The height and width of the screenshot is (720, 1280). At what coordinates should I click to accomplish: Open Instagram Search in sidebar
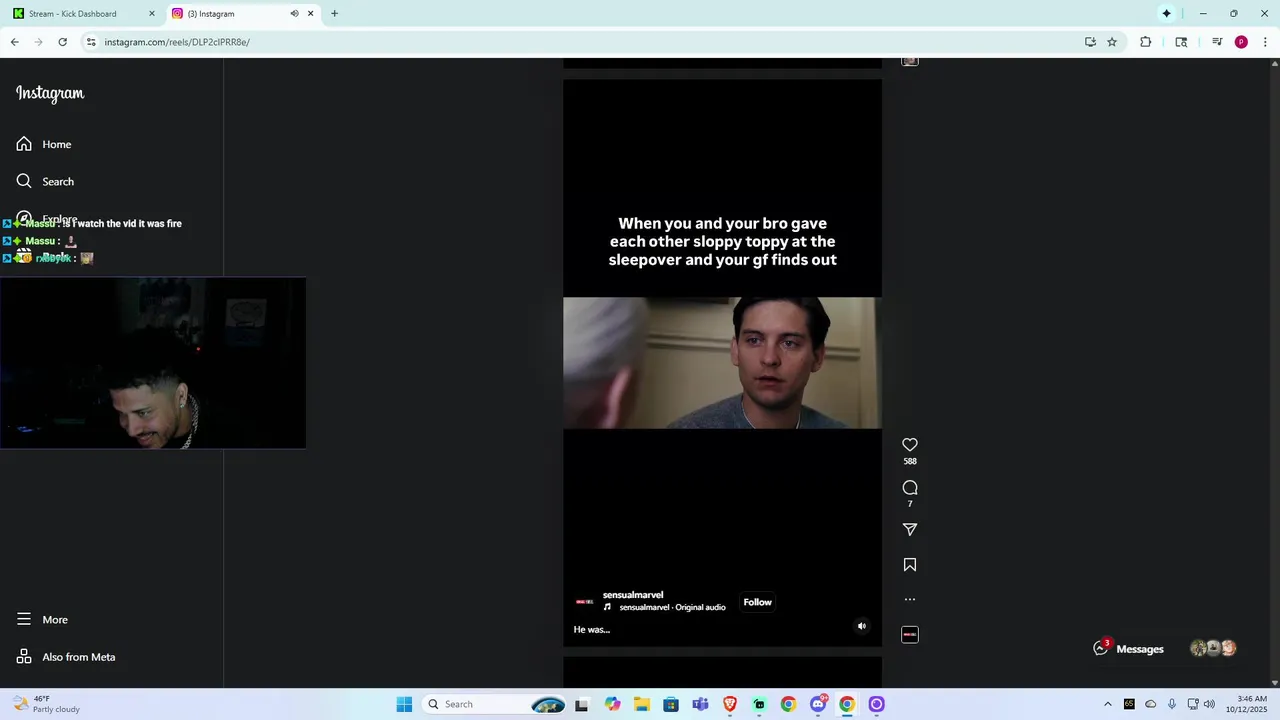(x=45, y=181)
